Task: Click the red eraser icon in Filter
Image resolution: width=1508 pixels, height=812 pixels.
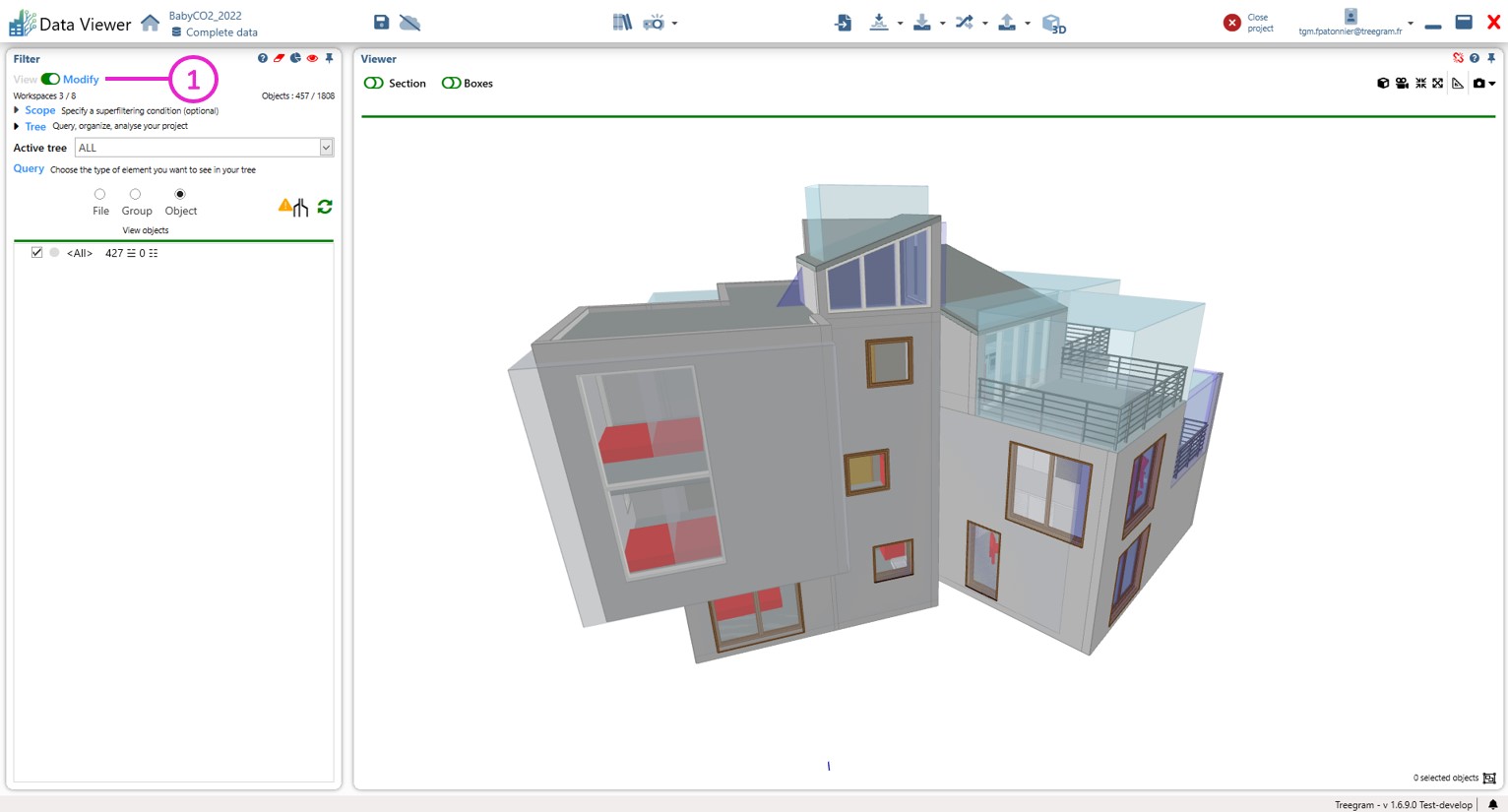Action: (x=280, y=59)
